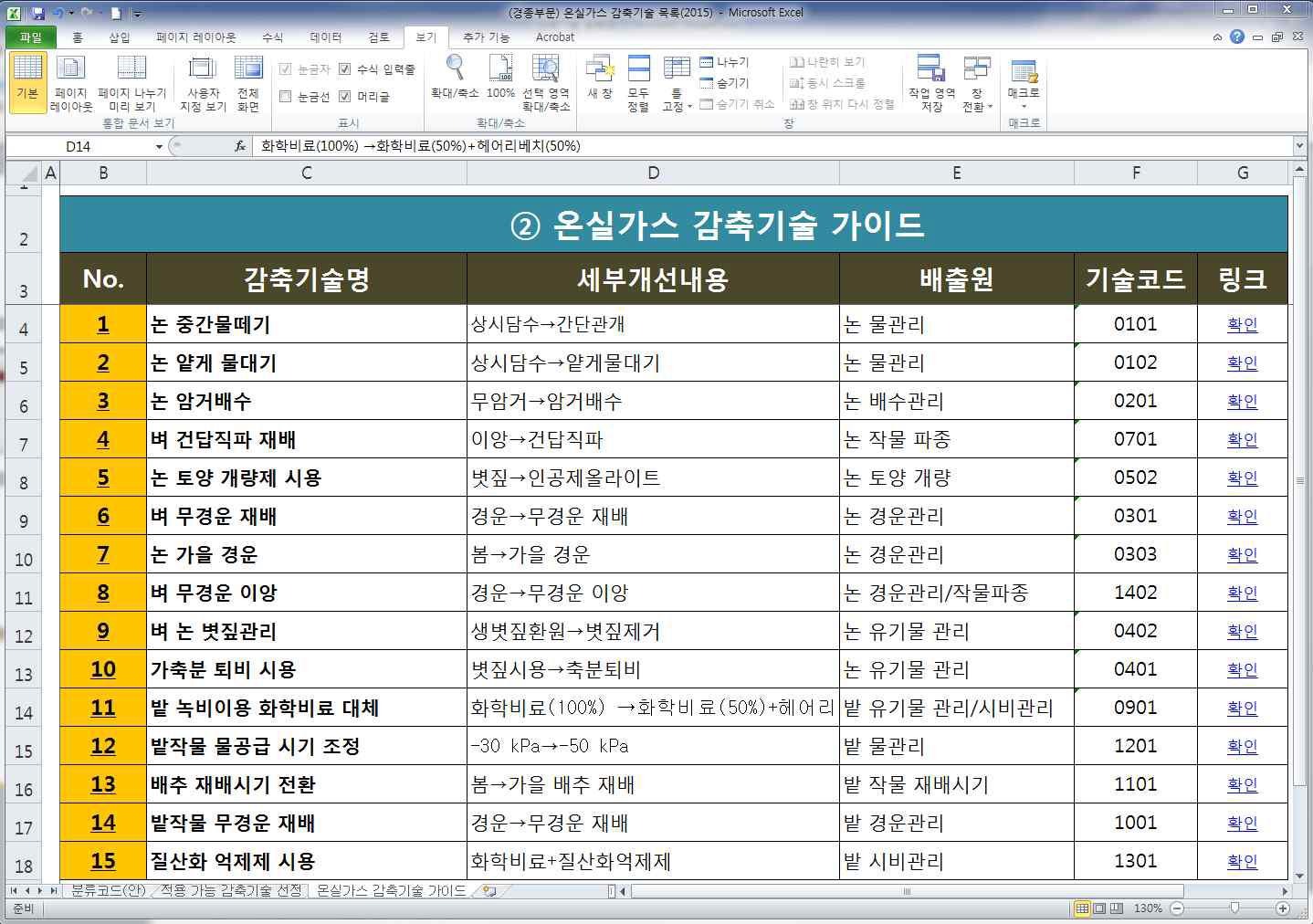Click 숨기기 window button

724,83
